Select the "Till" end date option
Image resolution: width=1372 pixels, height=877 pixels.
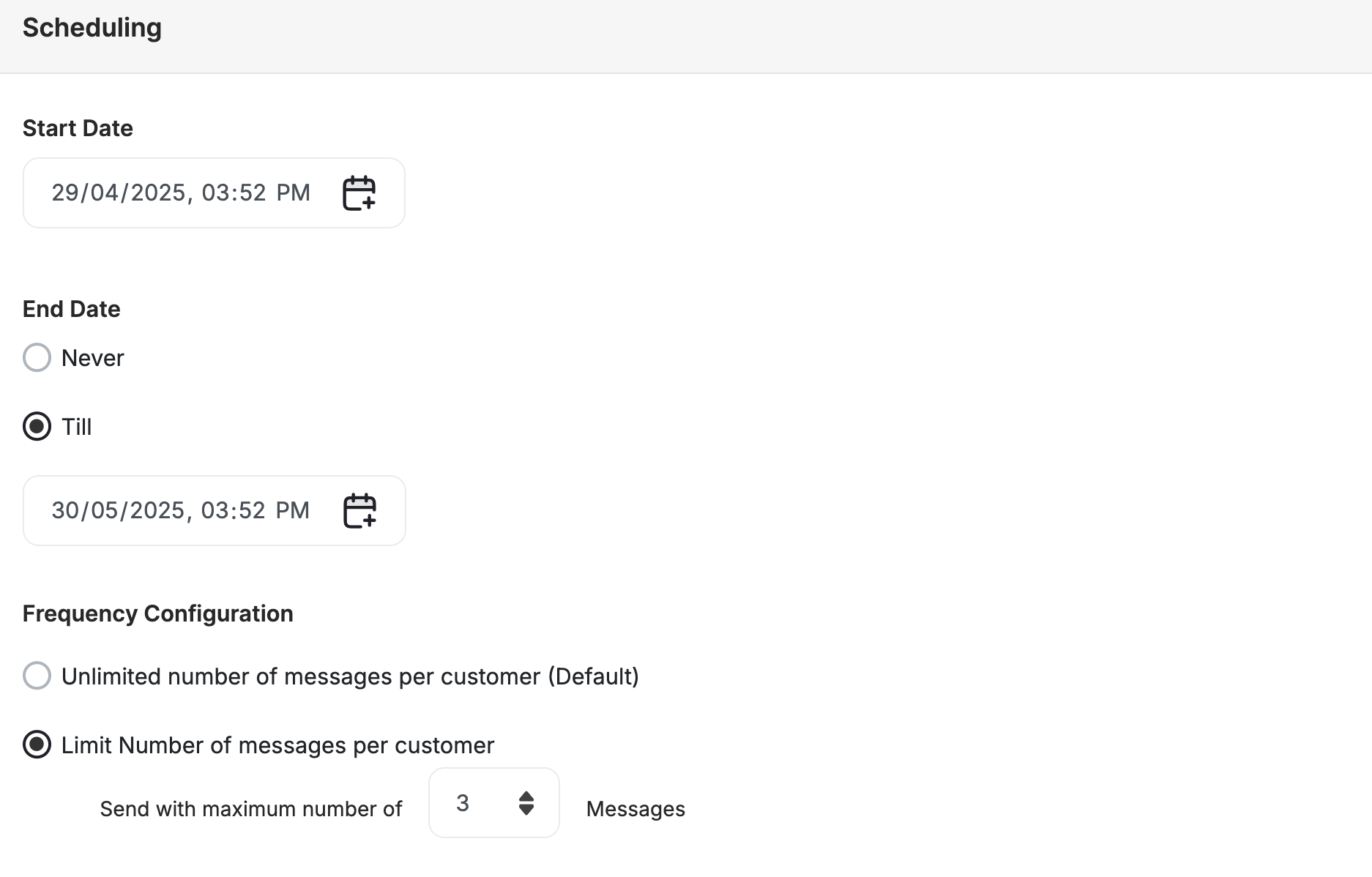coord(37,427)
